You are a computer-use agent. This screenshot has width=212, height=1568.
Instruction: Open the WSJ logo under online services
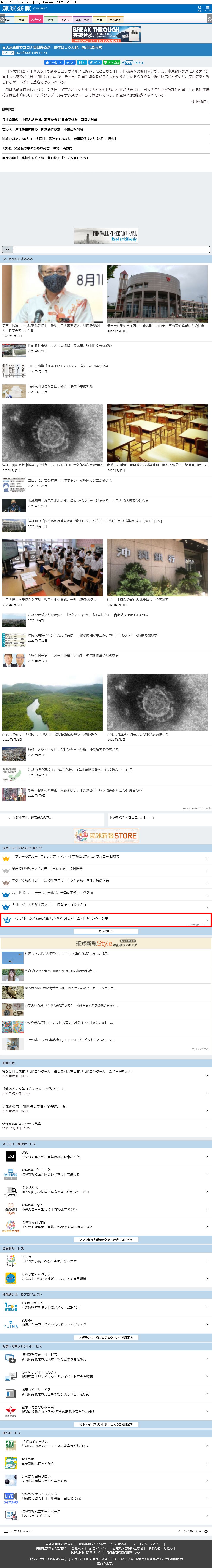(10, 1156)
